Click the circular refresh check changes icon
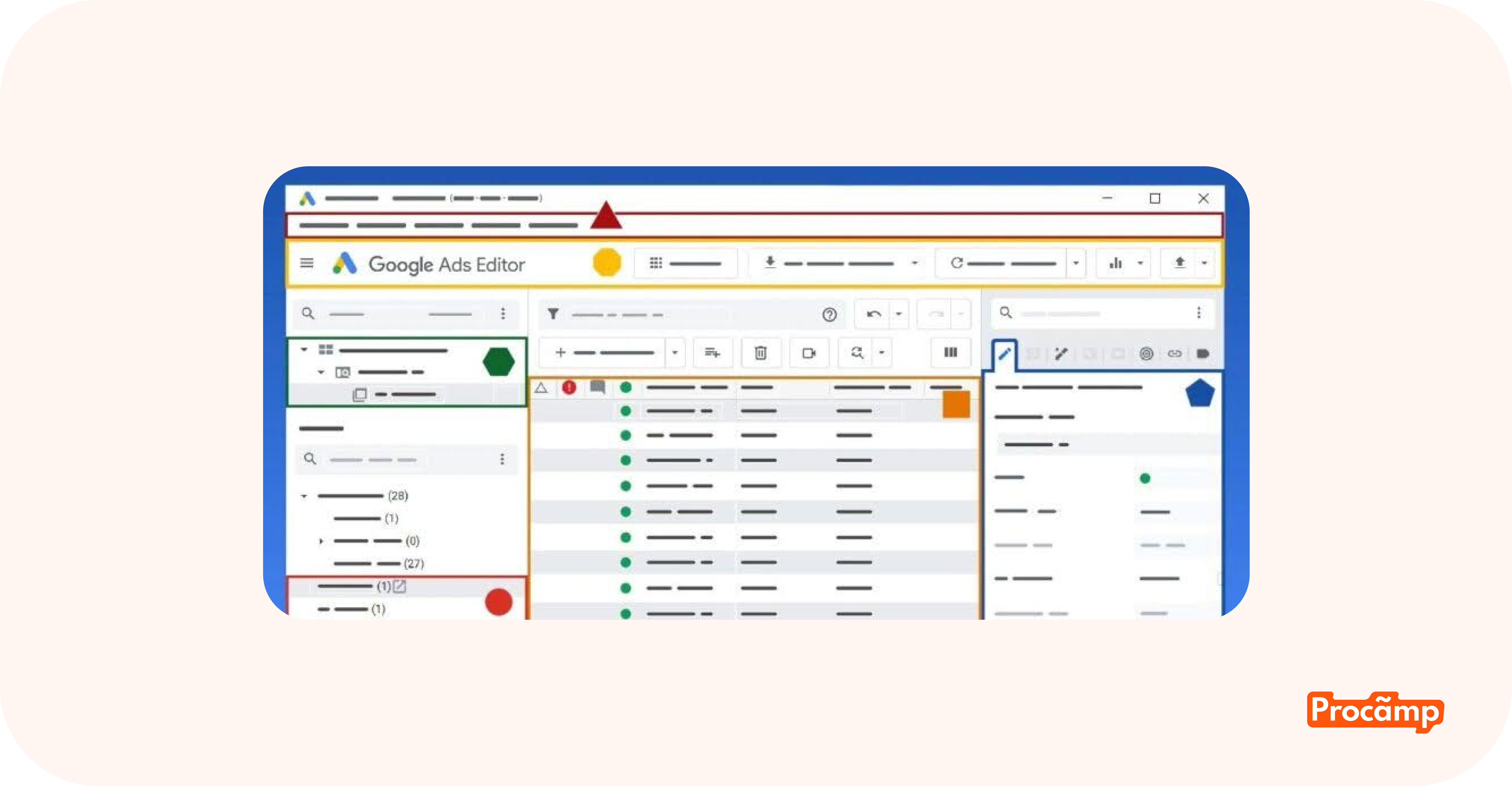 pos(957,263)
